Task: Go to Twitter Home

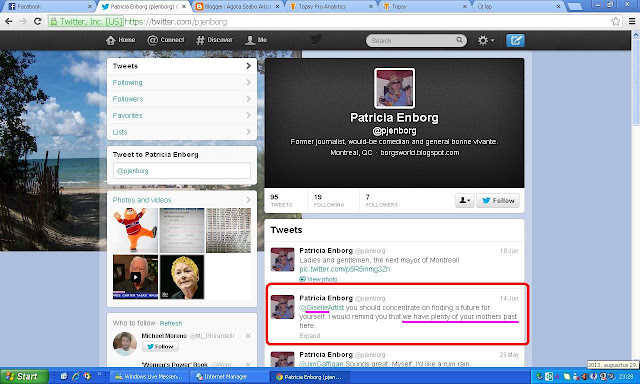Action: point(120,40)
